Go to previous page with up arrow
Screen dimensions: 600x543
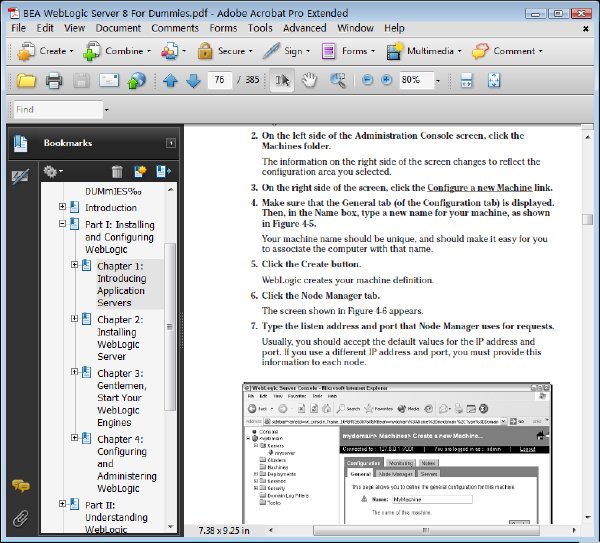click(x=170, y=81)
